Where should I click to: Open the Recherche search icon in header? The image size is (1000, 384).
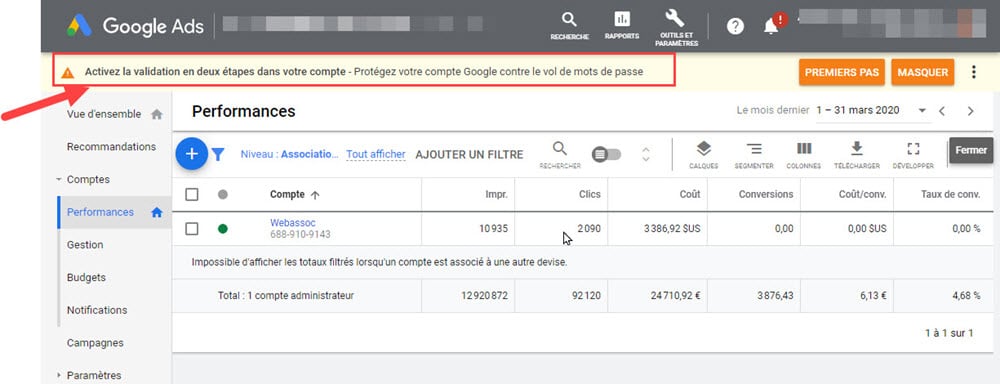[569, 19]
